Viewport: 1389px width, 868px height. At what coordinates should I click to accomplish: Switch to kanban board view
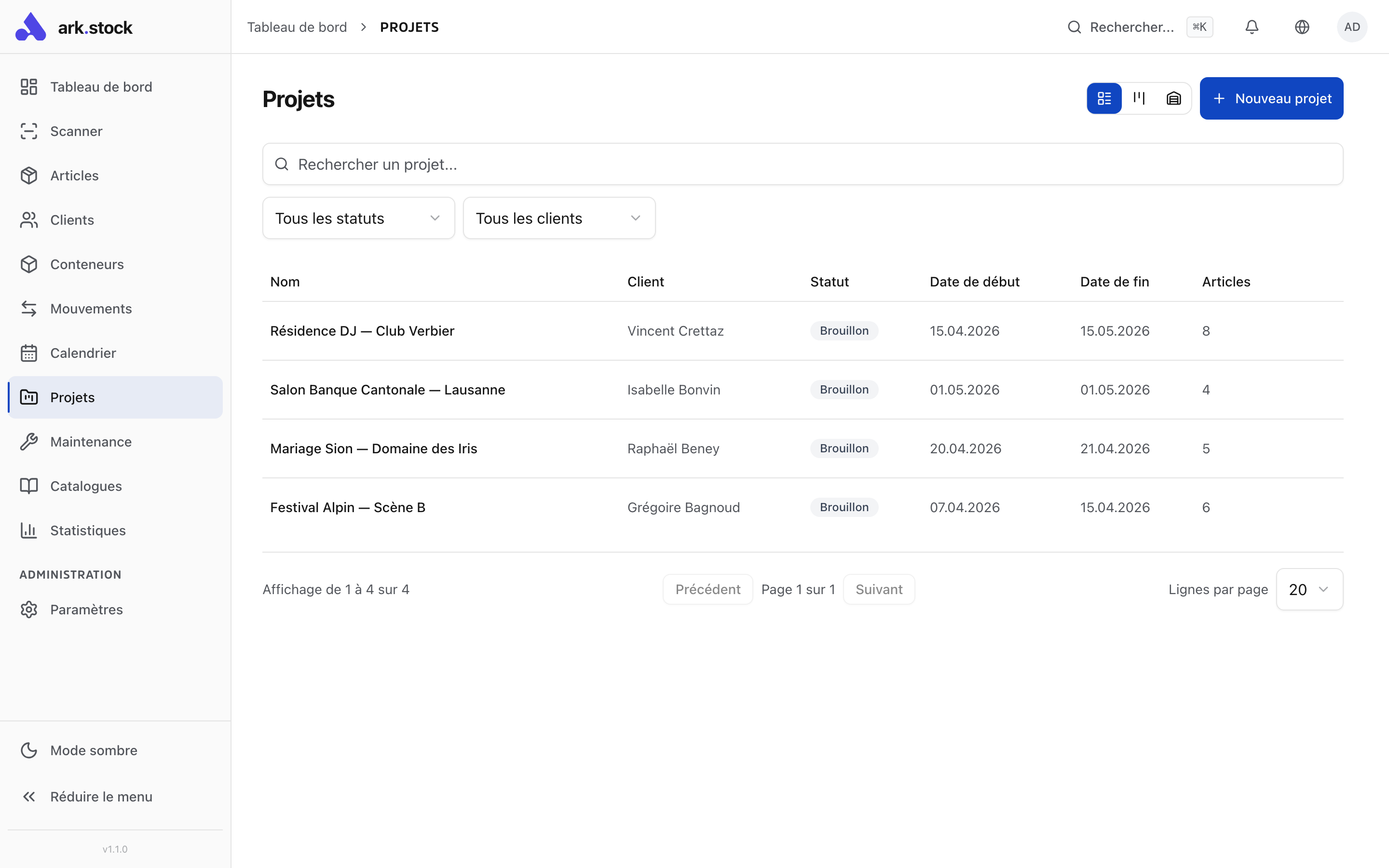(x=1139, y=98)
